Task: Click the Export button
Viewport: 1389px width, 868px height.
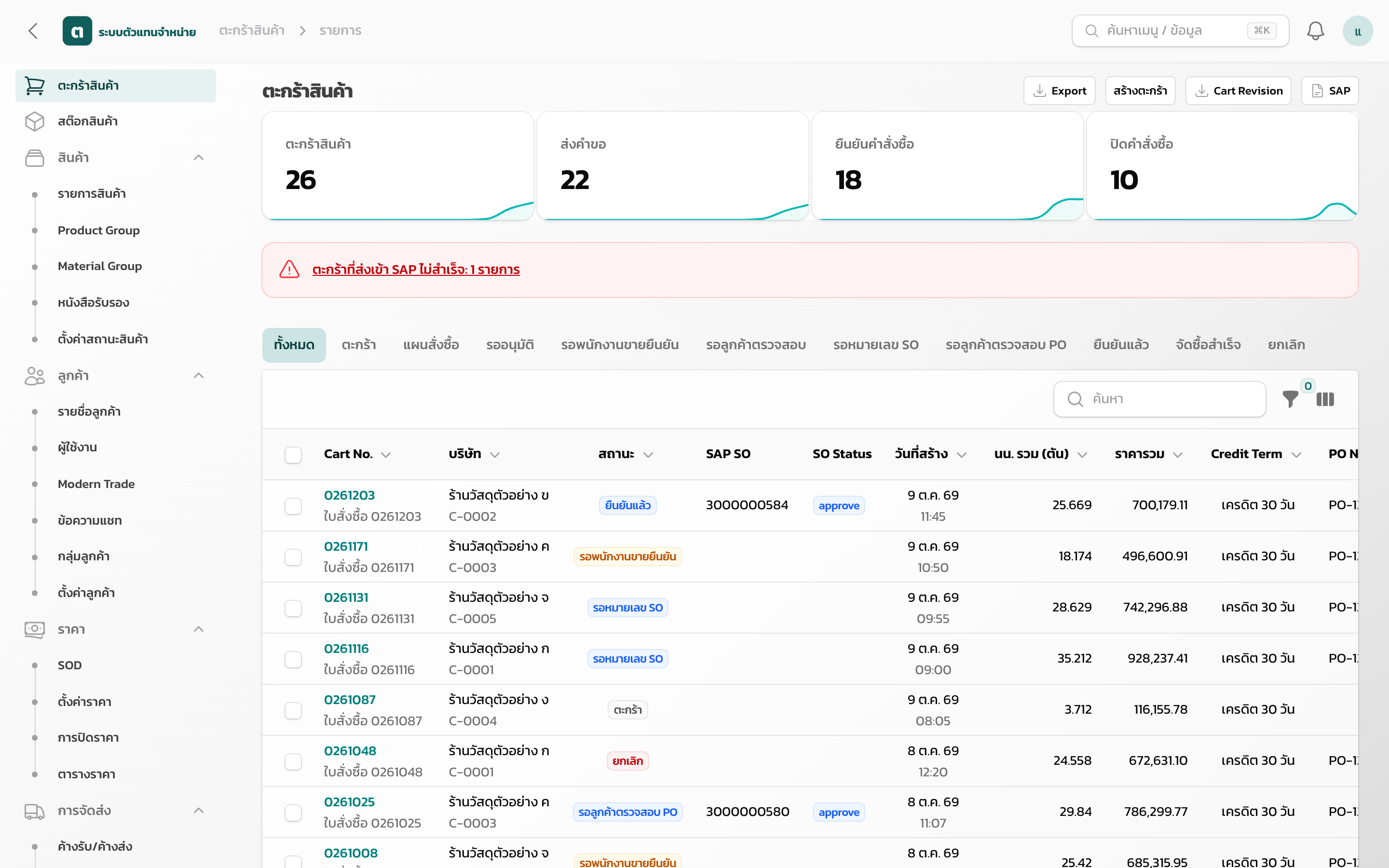Action: 1059,91
